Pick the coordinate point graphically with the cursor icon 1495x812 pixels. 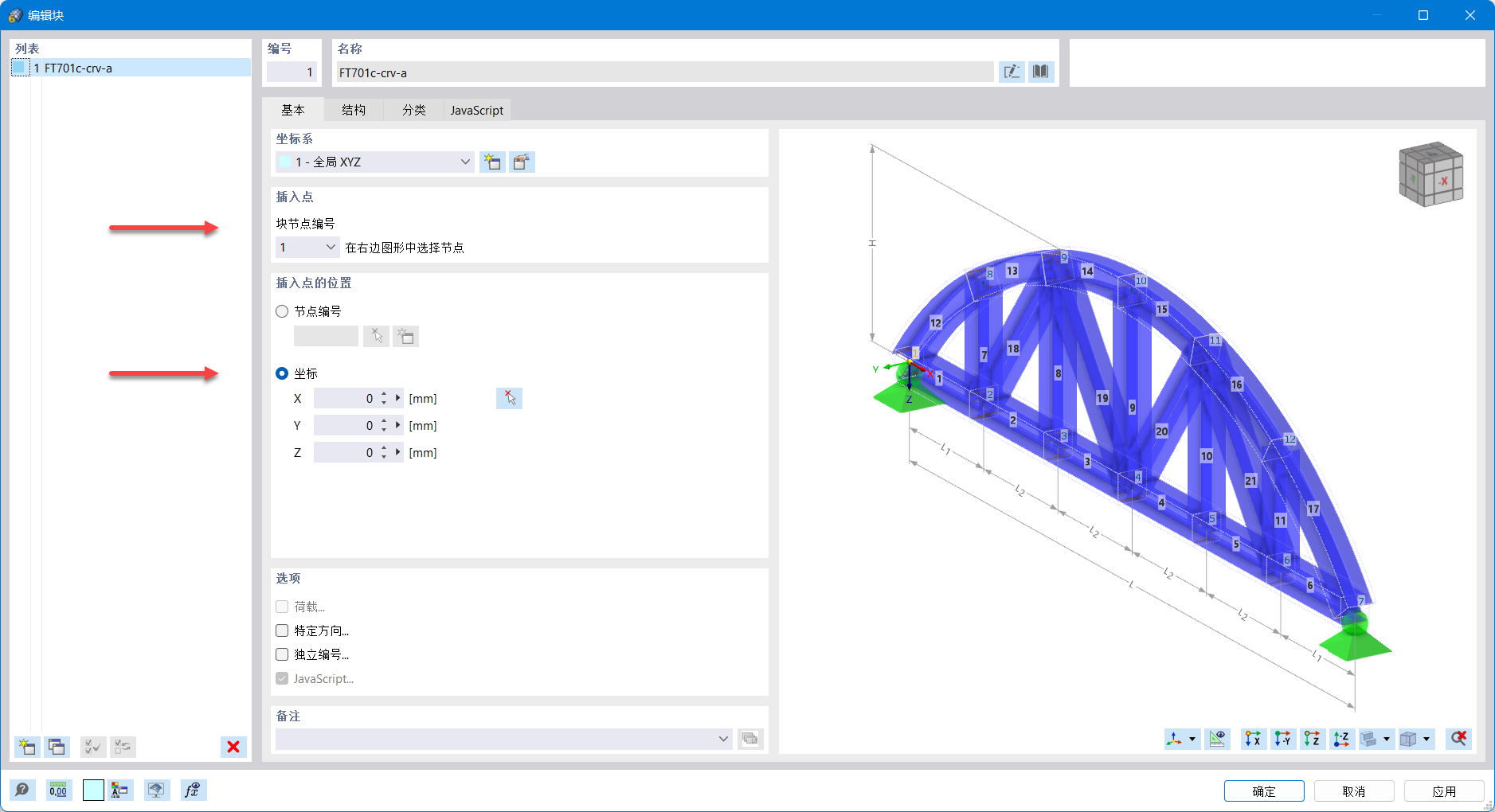[509, 398]
